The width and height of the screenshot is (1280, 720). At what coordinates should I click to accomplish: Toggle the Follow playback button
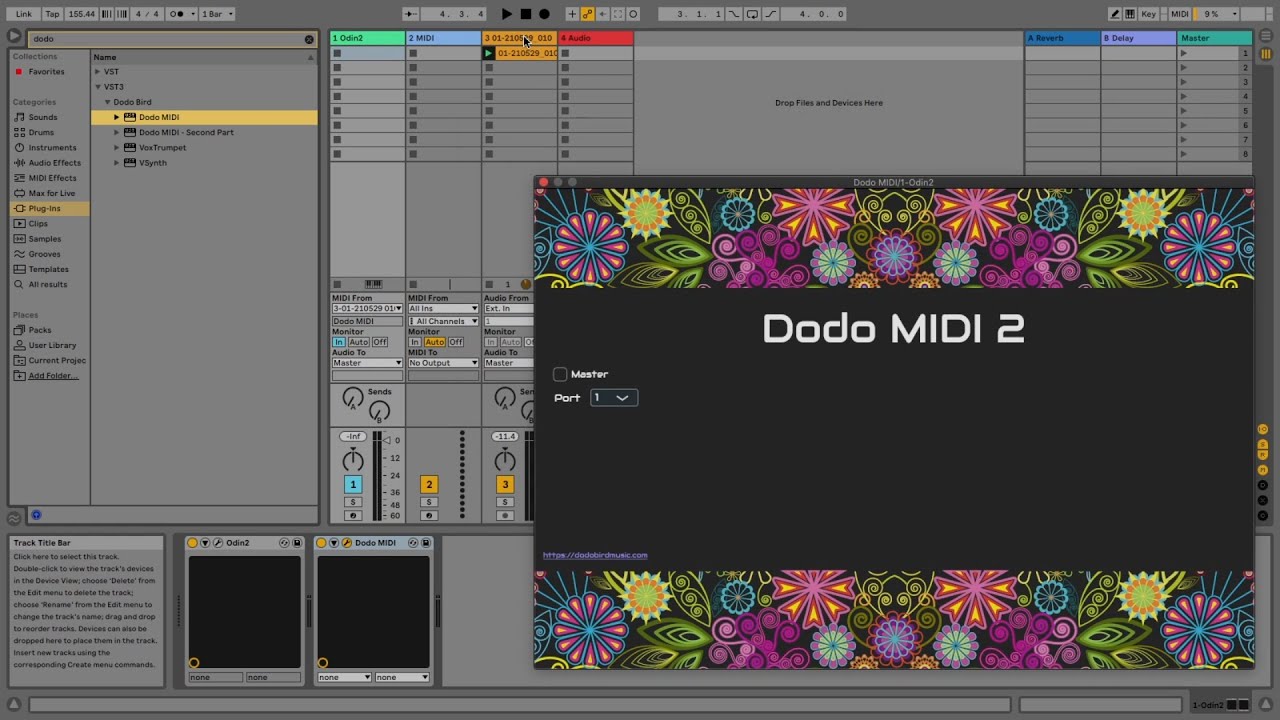(x=411, y=14)
